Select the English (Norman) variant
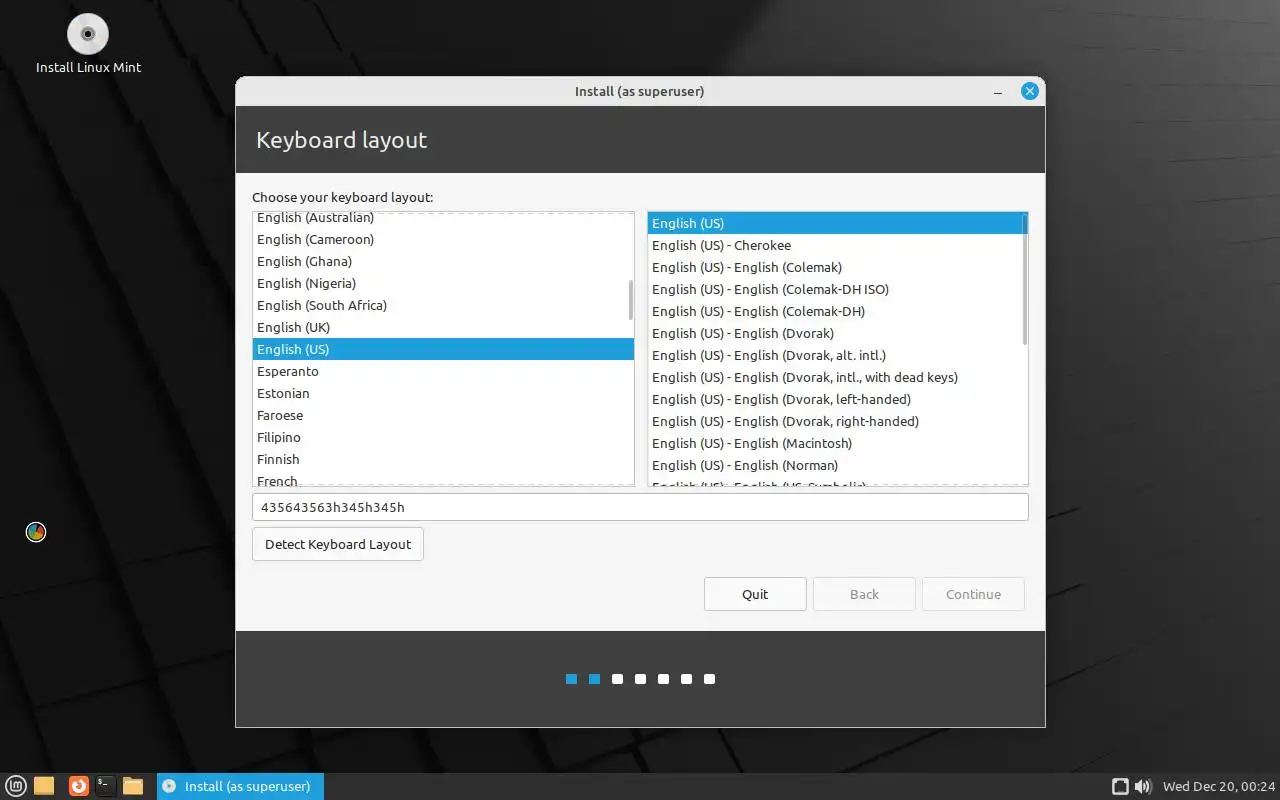The height and width of the screenshot is (800, 1280). pos(838,465)
